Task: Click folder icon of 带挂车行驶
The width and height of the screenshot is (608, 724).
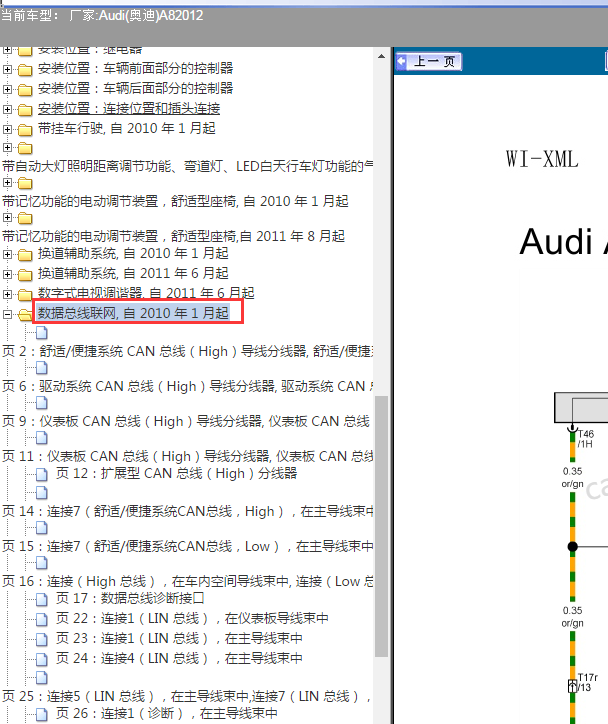Action: [25, 130]
